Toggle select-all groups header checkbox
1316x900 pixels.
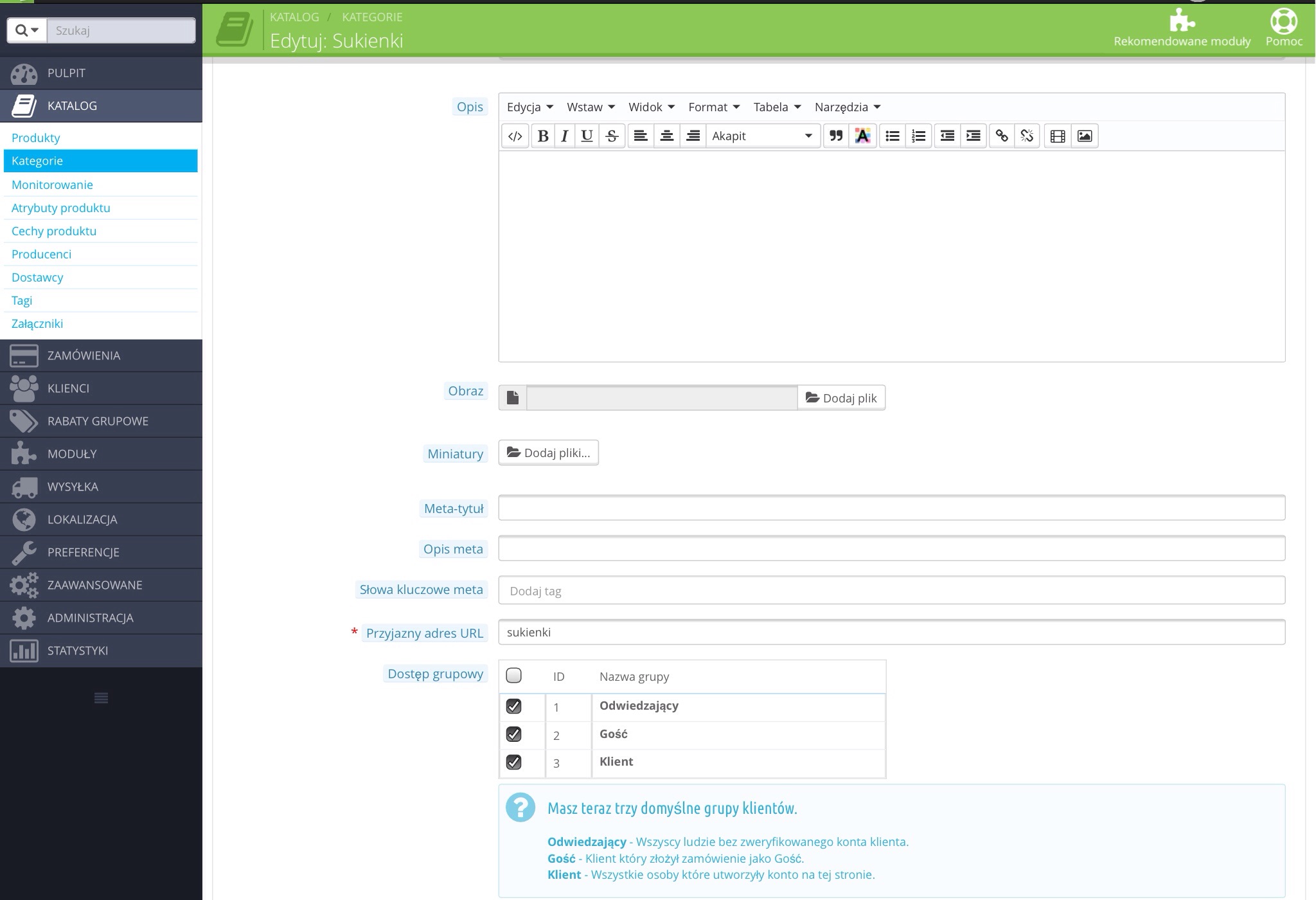pos(513,675)
